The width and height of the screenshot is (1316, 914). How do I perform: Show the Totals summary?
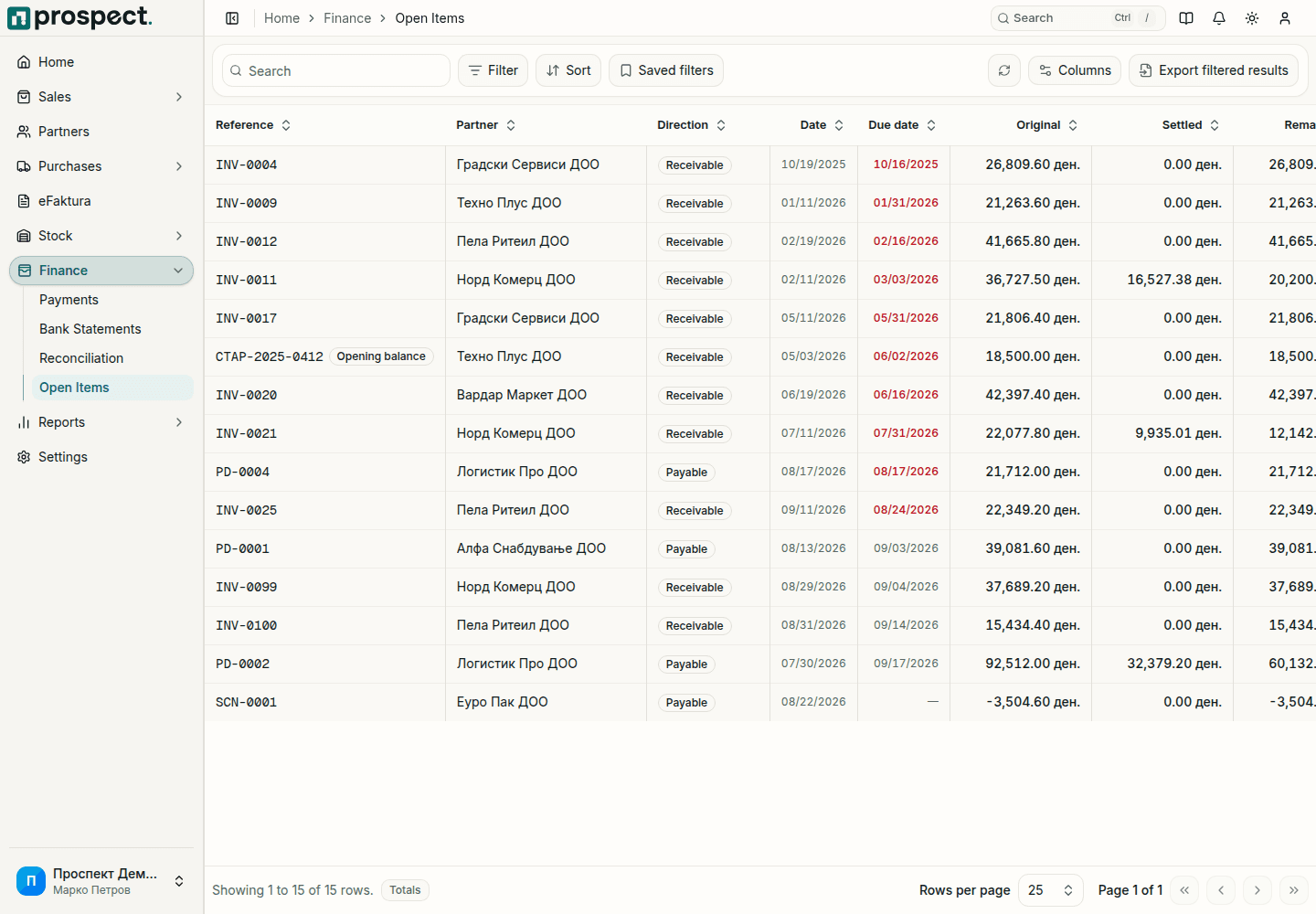405,890
